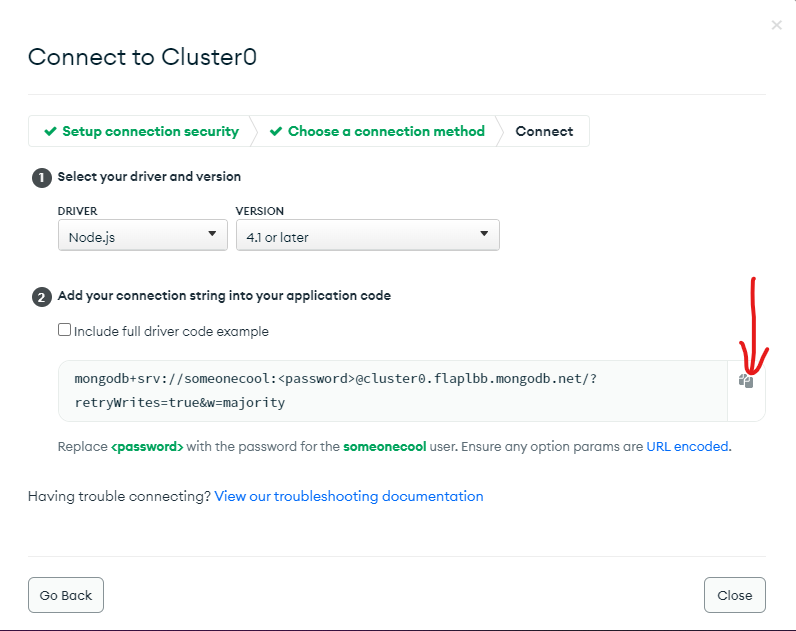Click the Choose a connection method checkmark
The width and height of the screenshot is (796, 631).
pyautogui.click(x=276, y=132)
